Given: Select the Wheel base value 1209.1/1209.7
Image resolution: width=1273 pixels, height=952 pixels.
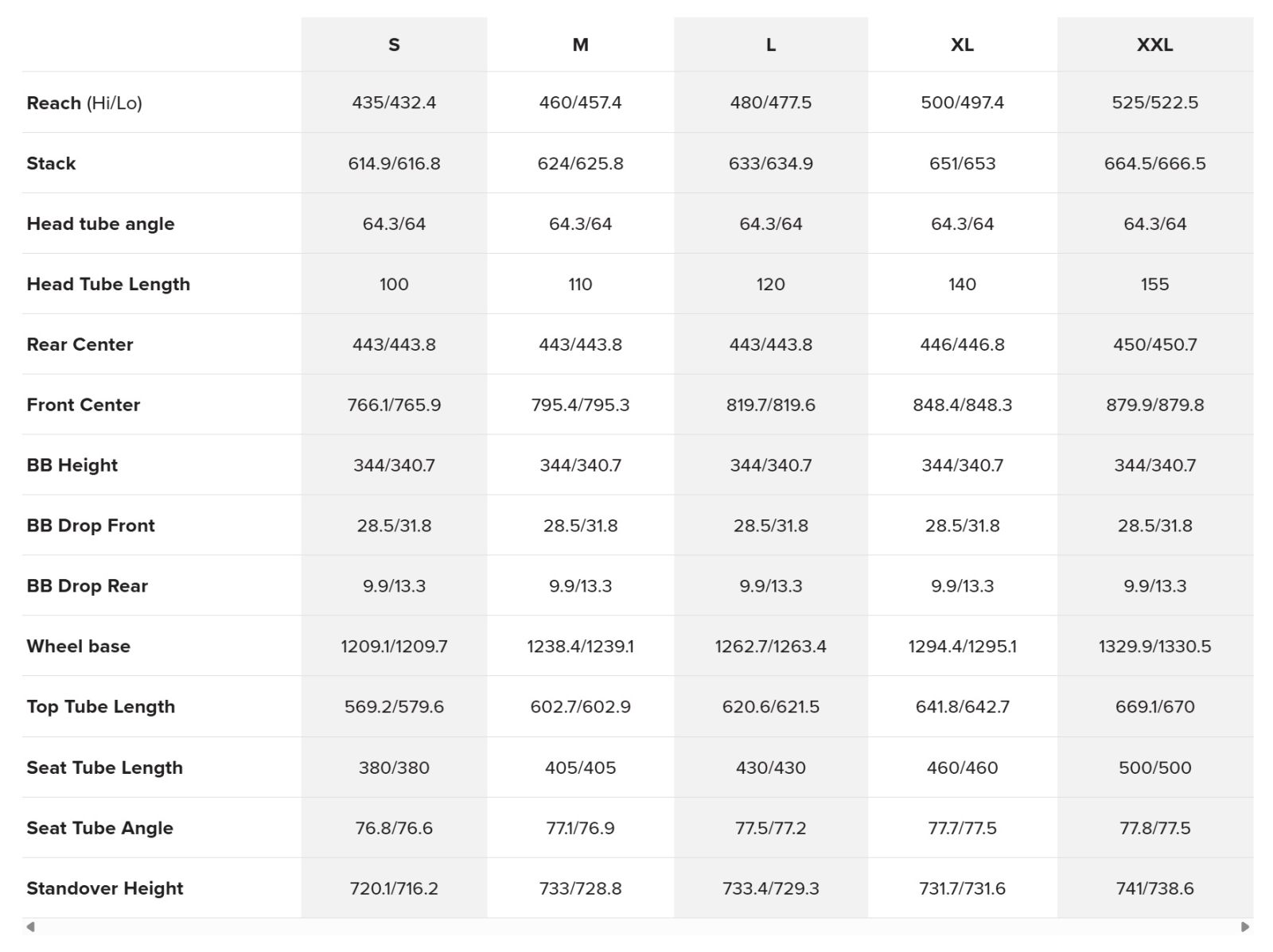Looking at the screenshot, I should click(394, 646).
